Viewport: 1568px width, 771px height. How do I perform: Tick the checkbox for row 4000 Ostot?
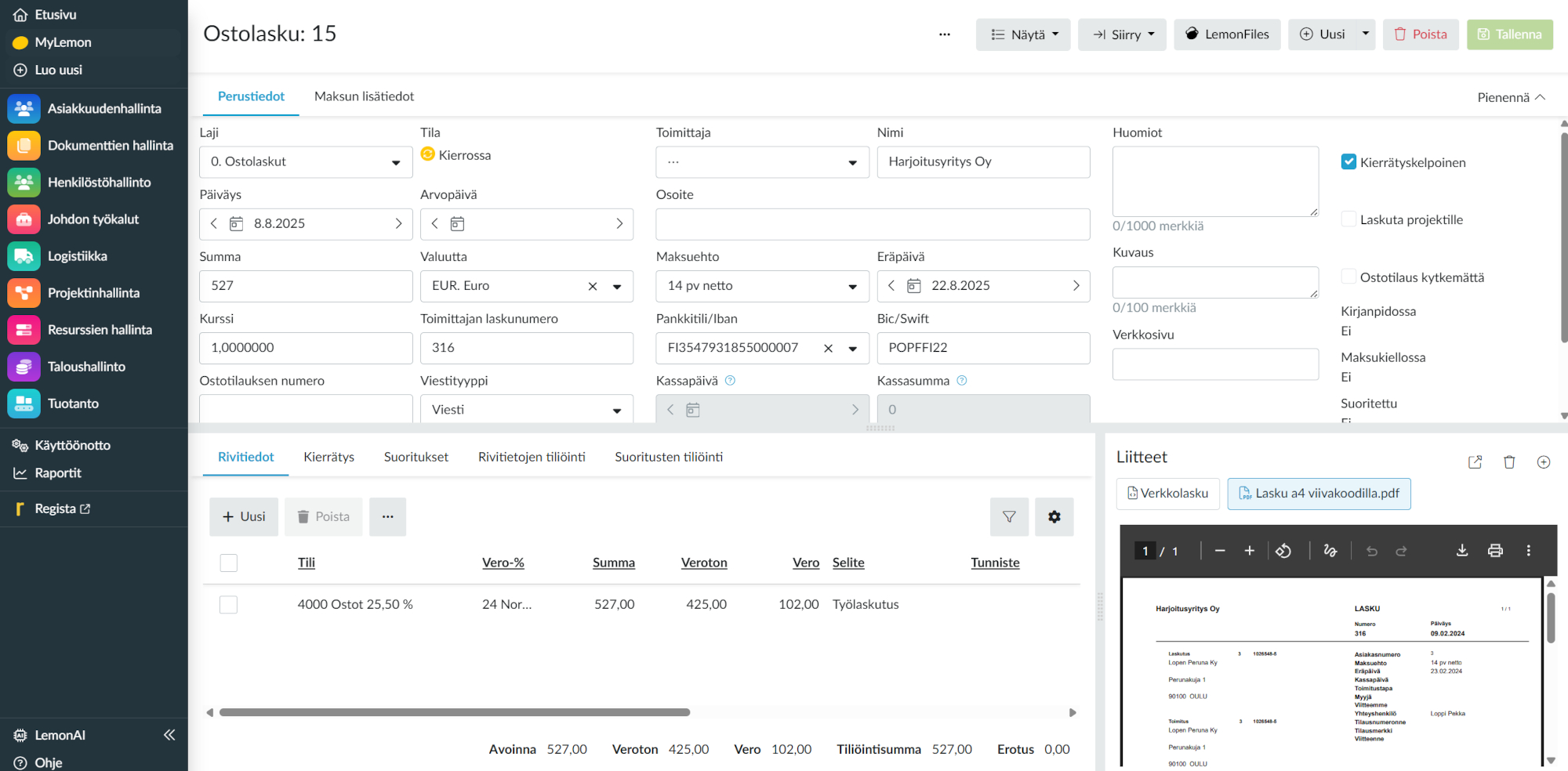(x=229, y=605)
